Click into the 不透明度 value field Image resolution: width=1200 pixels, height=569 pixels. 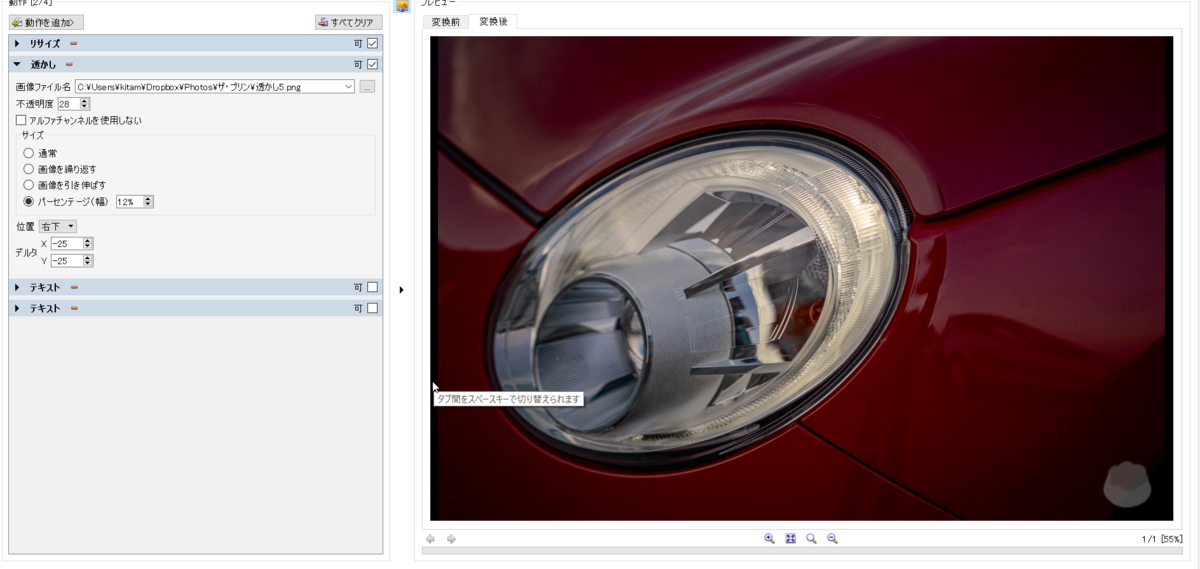click(68, 103)
